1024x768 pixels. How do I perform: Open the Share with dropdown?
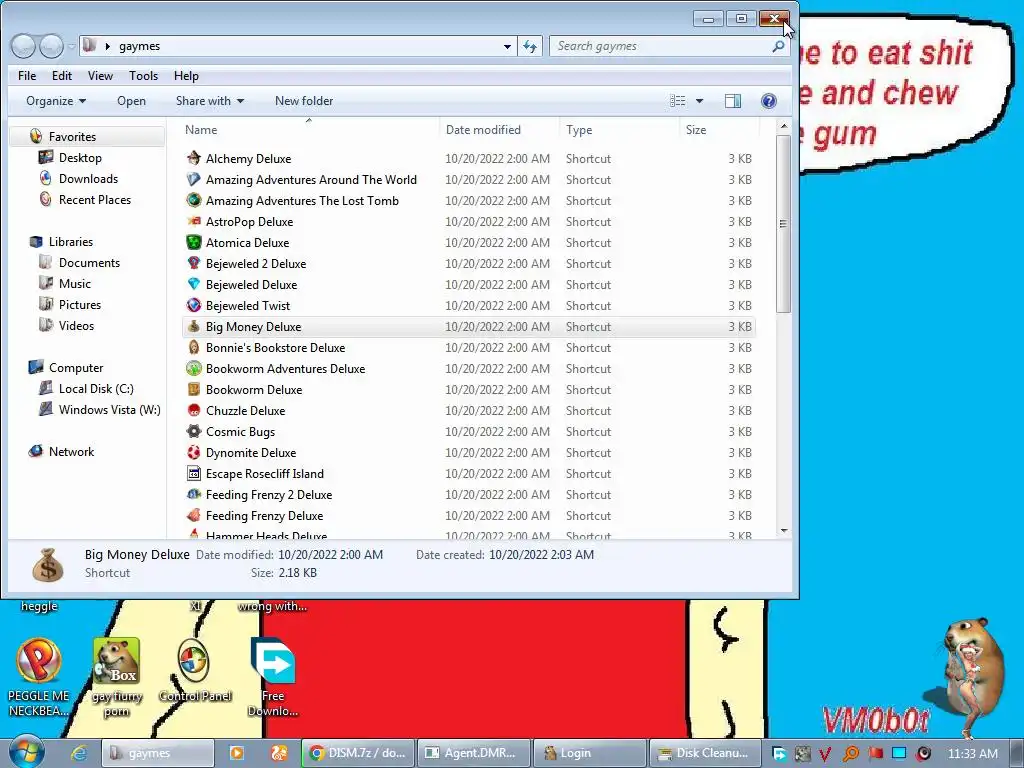(210, 101)
